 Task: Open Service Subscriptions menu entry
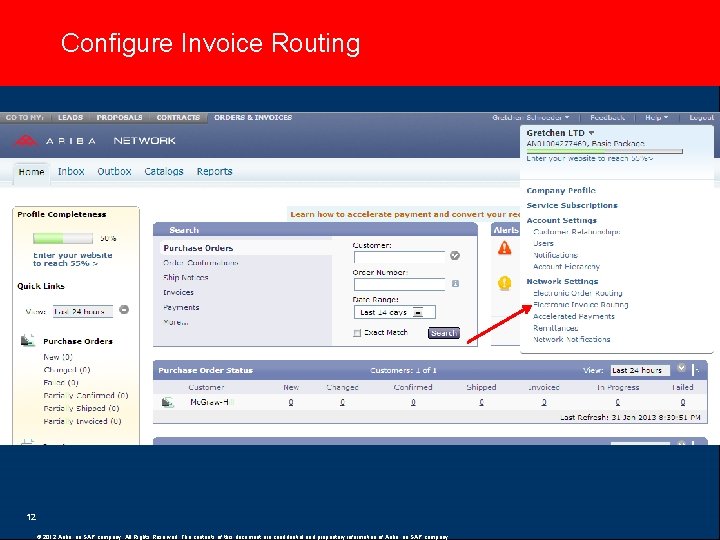[x=572, y=205]
